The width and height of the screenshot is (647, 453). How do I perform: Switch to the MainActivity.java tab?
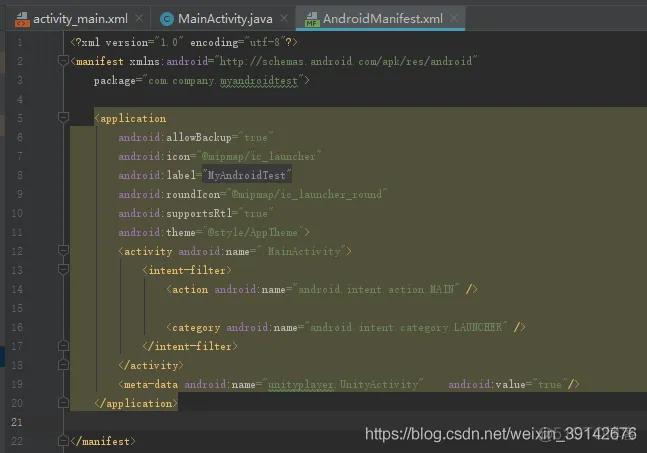[225, 19]
